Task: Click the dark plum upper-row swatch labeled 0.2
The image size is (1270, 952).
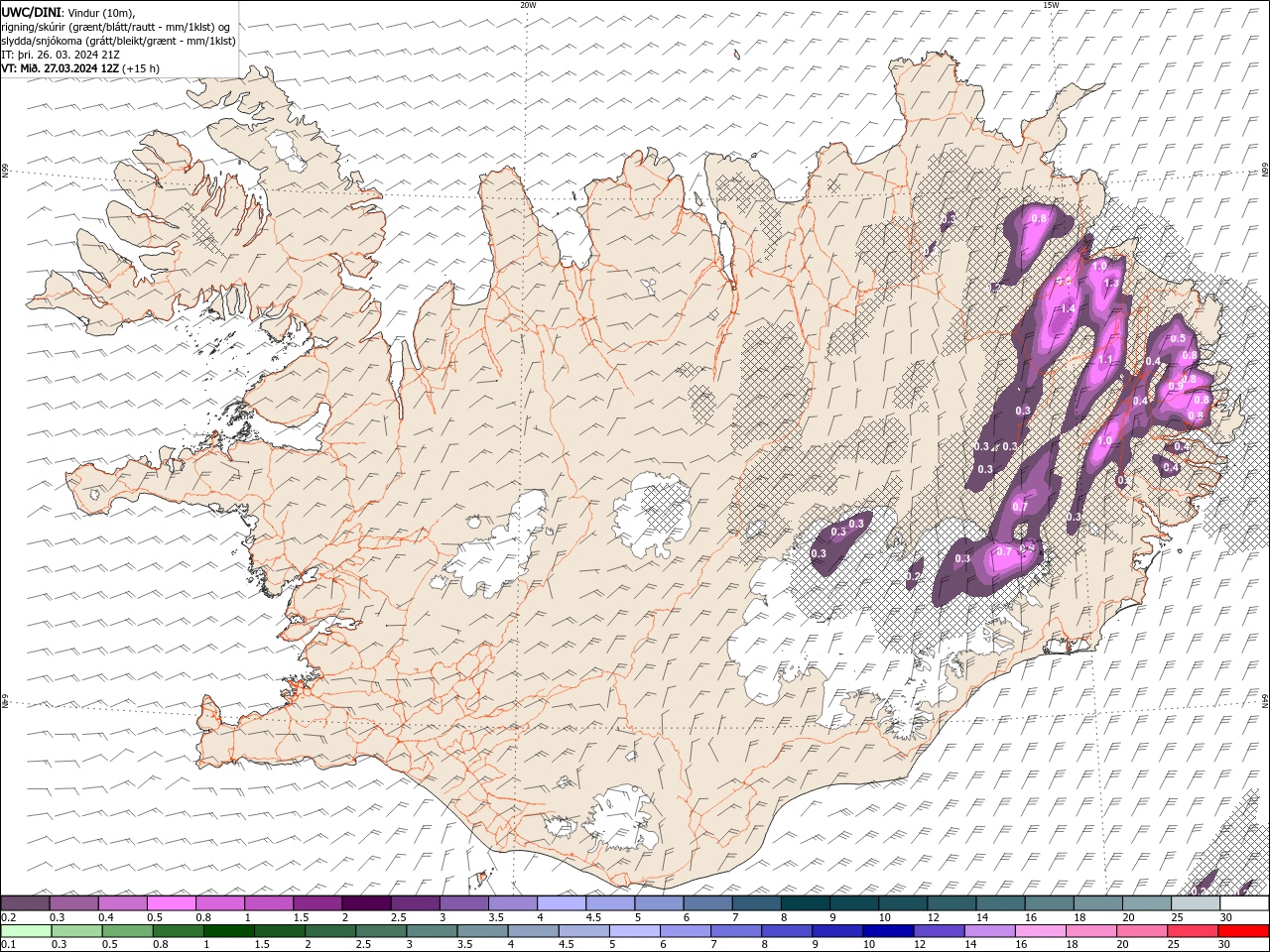Action: [25, 903]
